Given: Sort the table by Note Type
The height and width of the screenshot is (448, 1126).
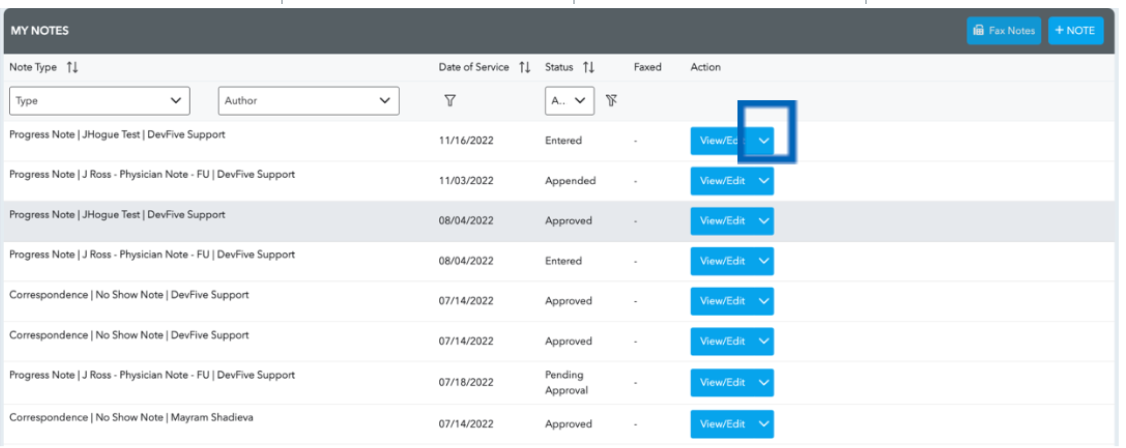Looking at the screenshot, I should click(x=72, y=67).
